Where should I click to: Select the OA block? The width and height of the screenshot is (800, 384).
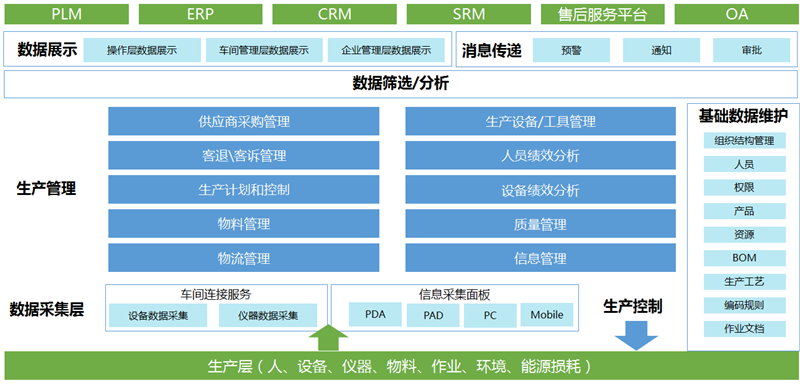coord(736,14)
